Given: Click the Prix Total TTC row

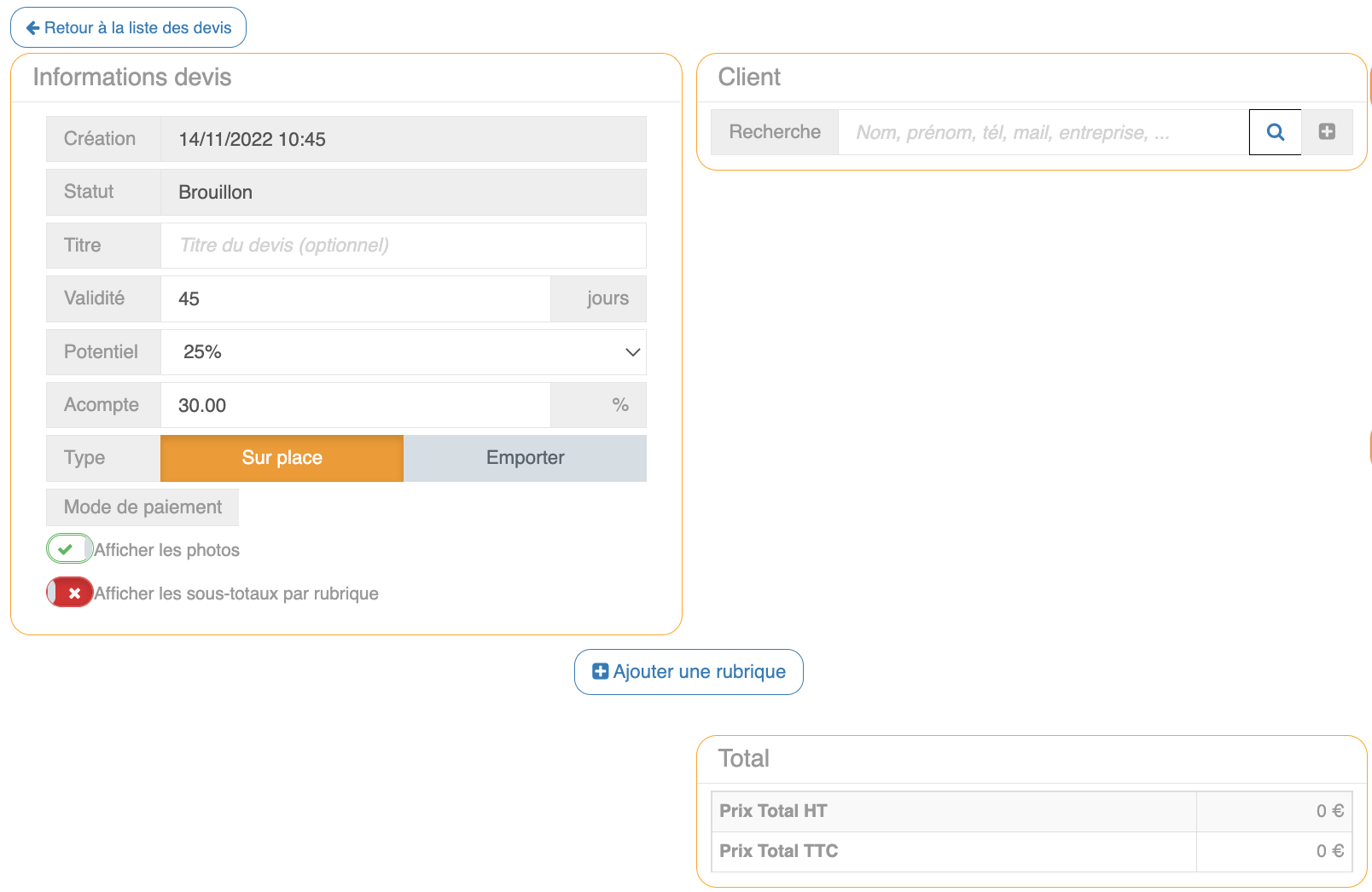Looking at the screenshot, I should point(1031,851).
